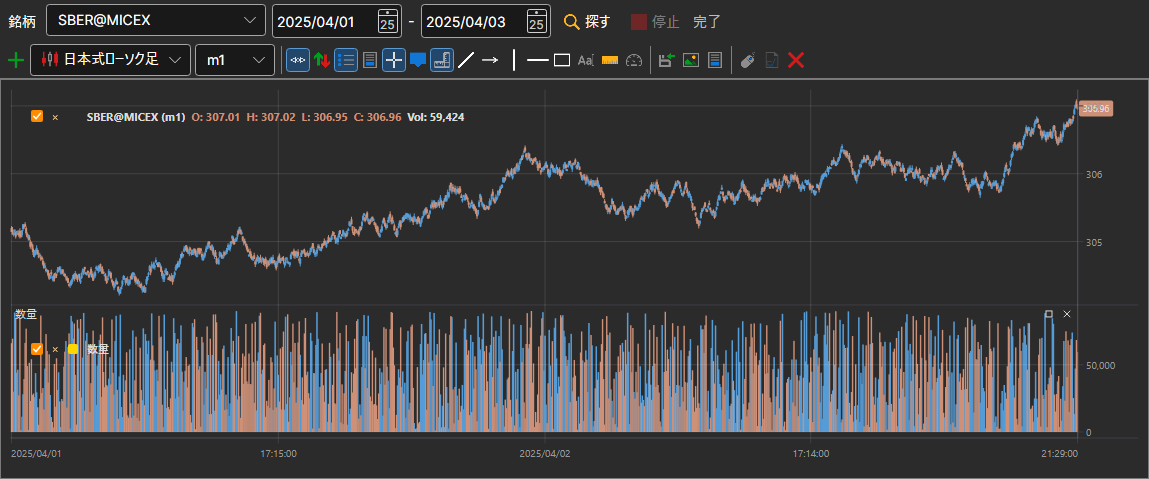Toggle the crosshair cursor tool
Image resolution: width=1149 pixels, height=479 pixels.
tap(394, 60)
